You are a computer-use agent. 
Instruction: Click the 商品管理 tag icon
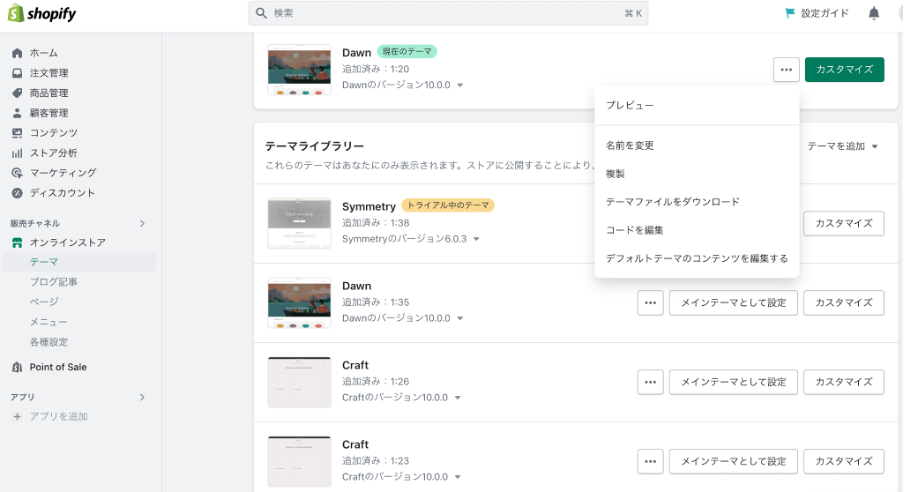(17, 93)
